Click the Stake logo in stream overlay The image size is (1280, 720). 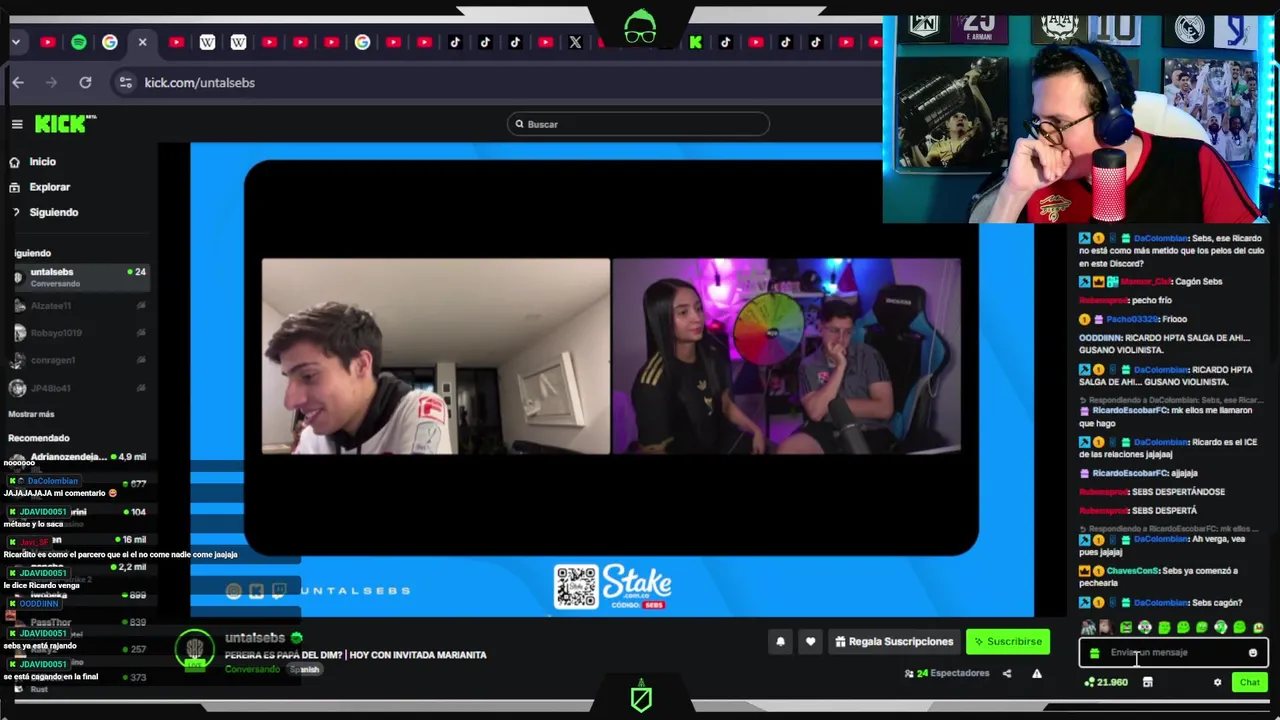click(637, 583)
